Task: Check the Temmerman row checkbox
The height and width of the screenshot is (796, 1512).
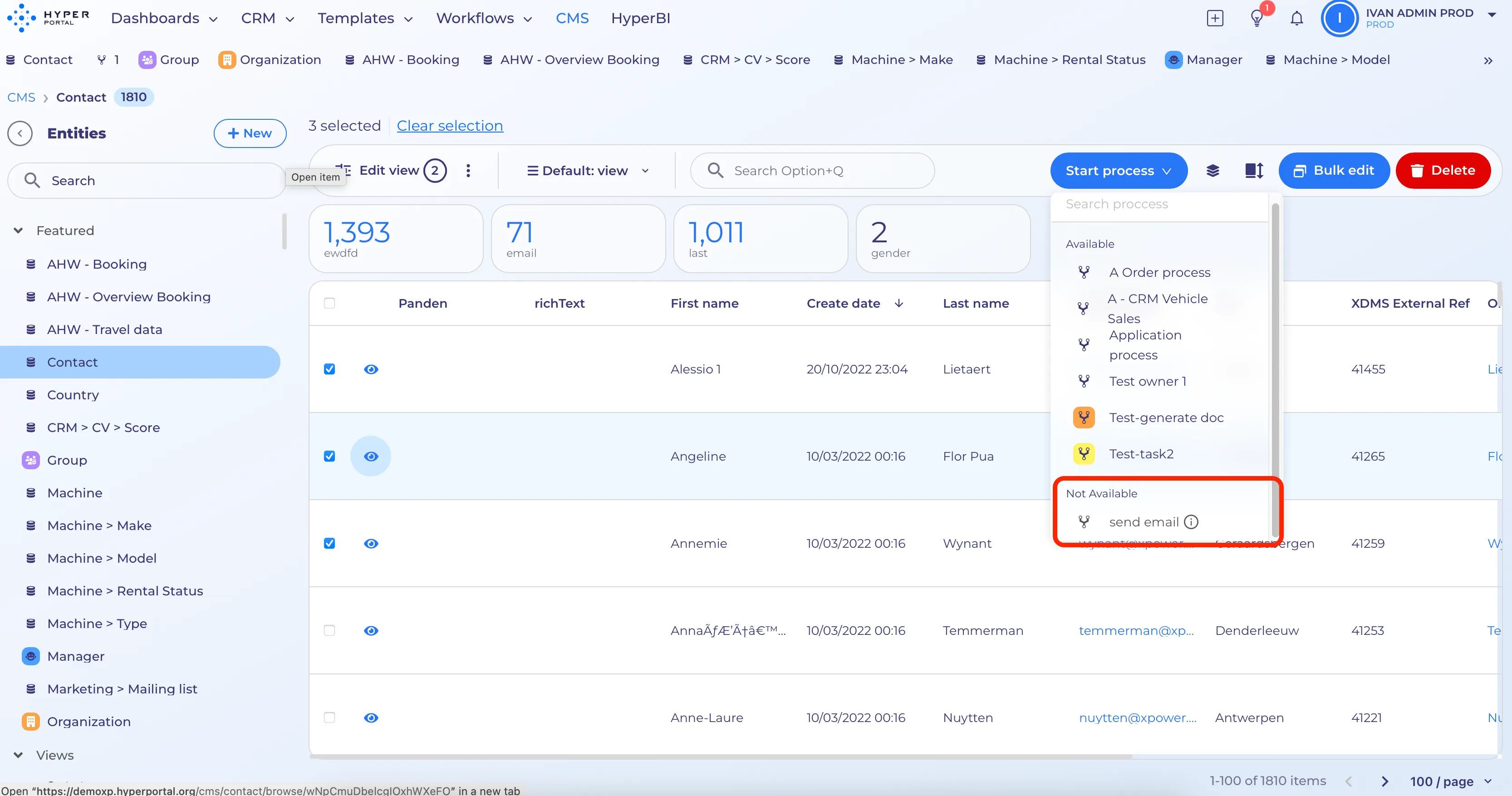Action: (x=329, y=630)
